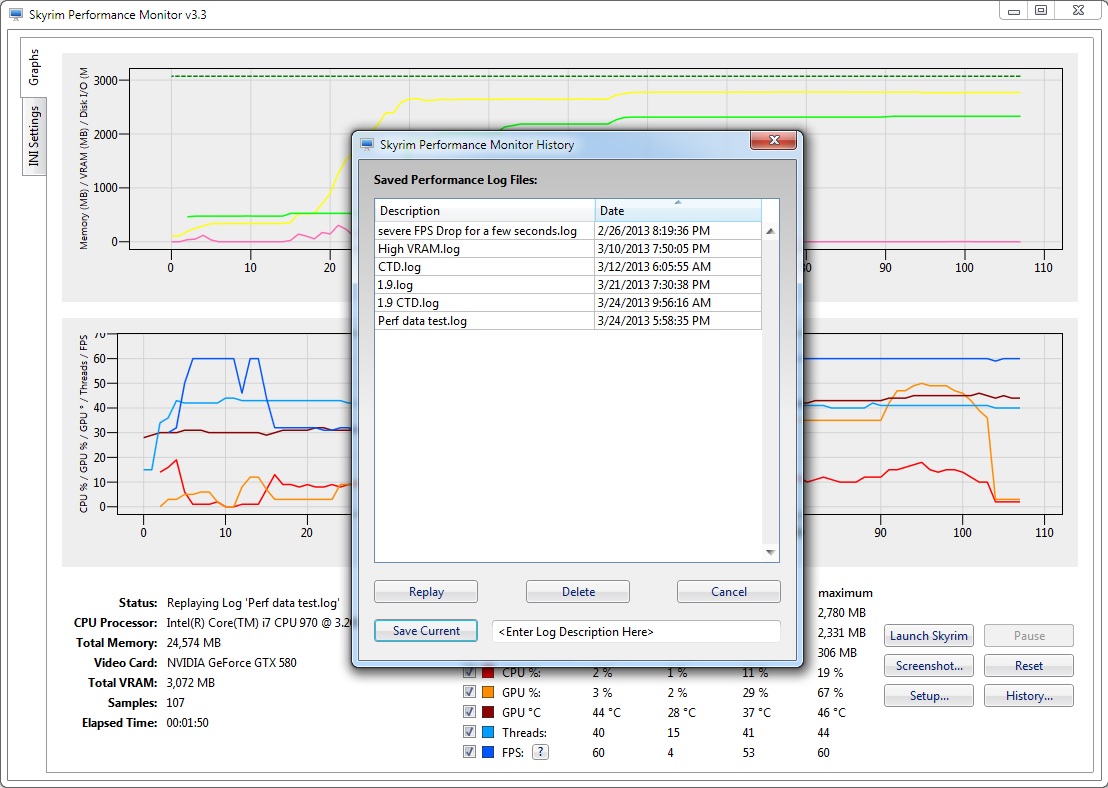Click the FPS help question mark button
1108x788 pixels.
540,752
